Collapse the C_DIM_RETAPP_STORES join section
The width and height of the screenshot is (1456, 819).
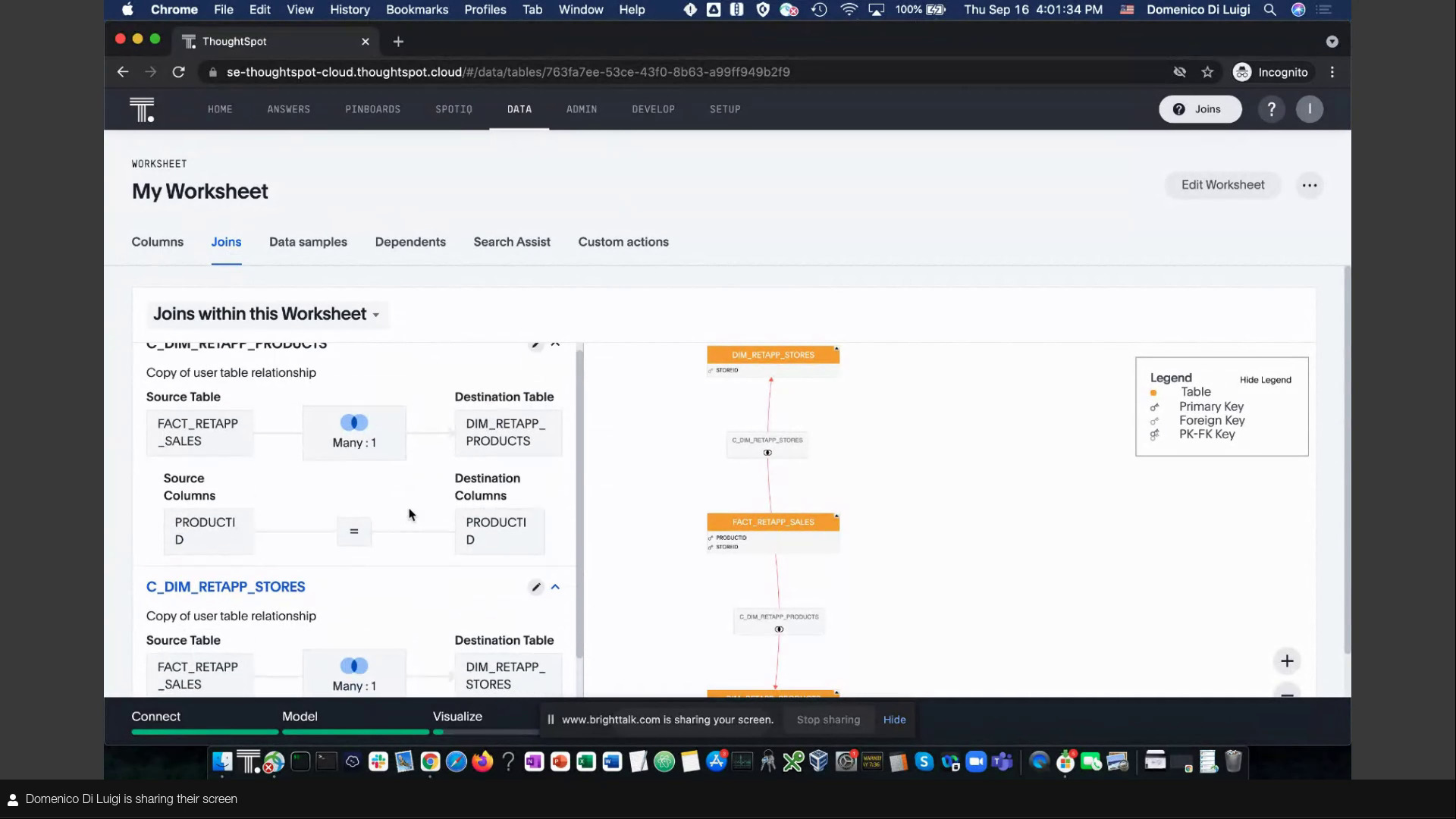(555, 587)
